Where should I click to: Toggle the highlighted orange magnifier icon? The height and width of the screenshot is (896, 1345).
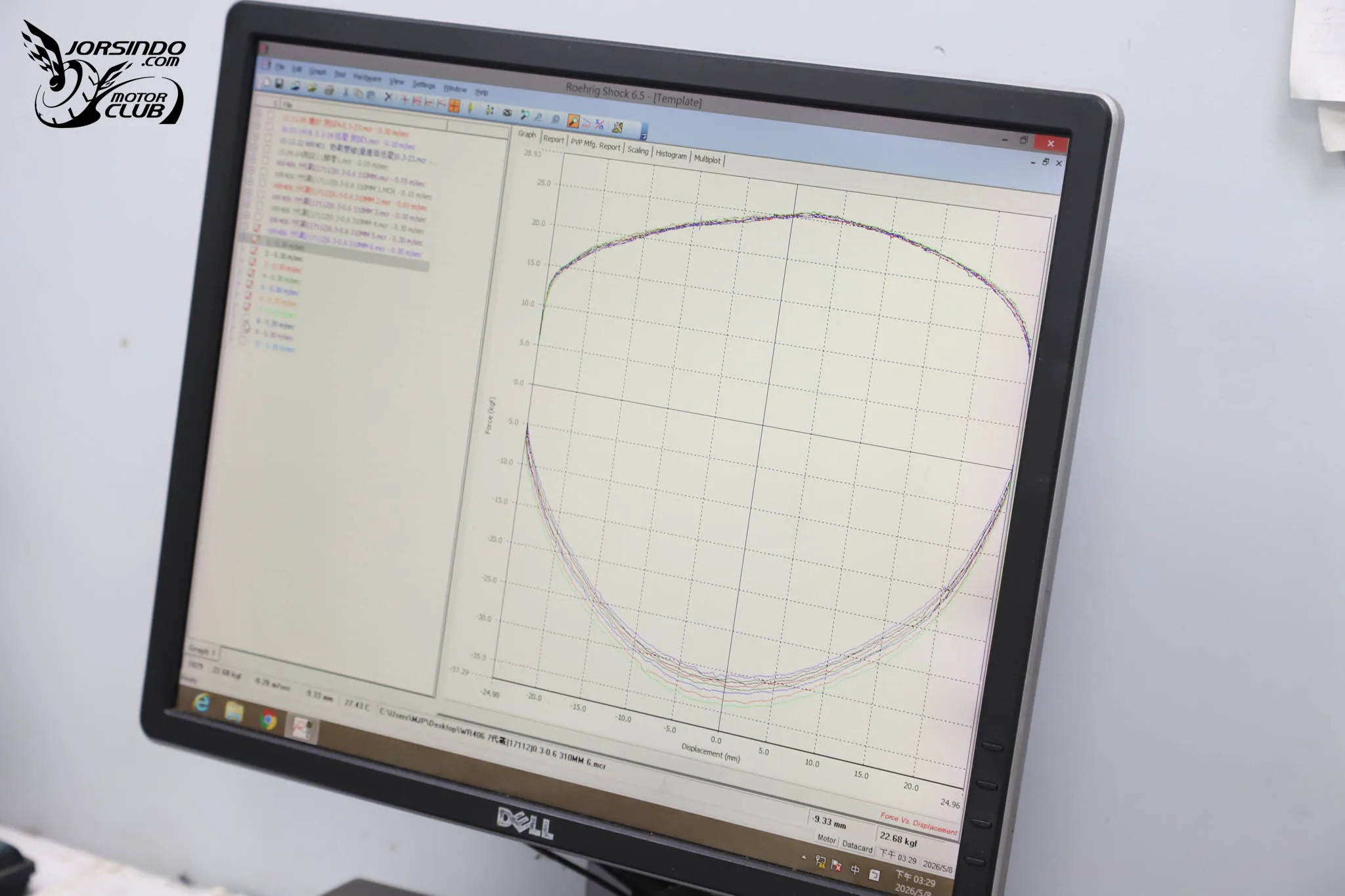tap(573, 121)
